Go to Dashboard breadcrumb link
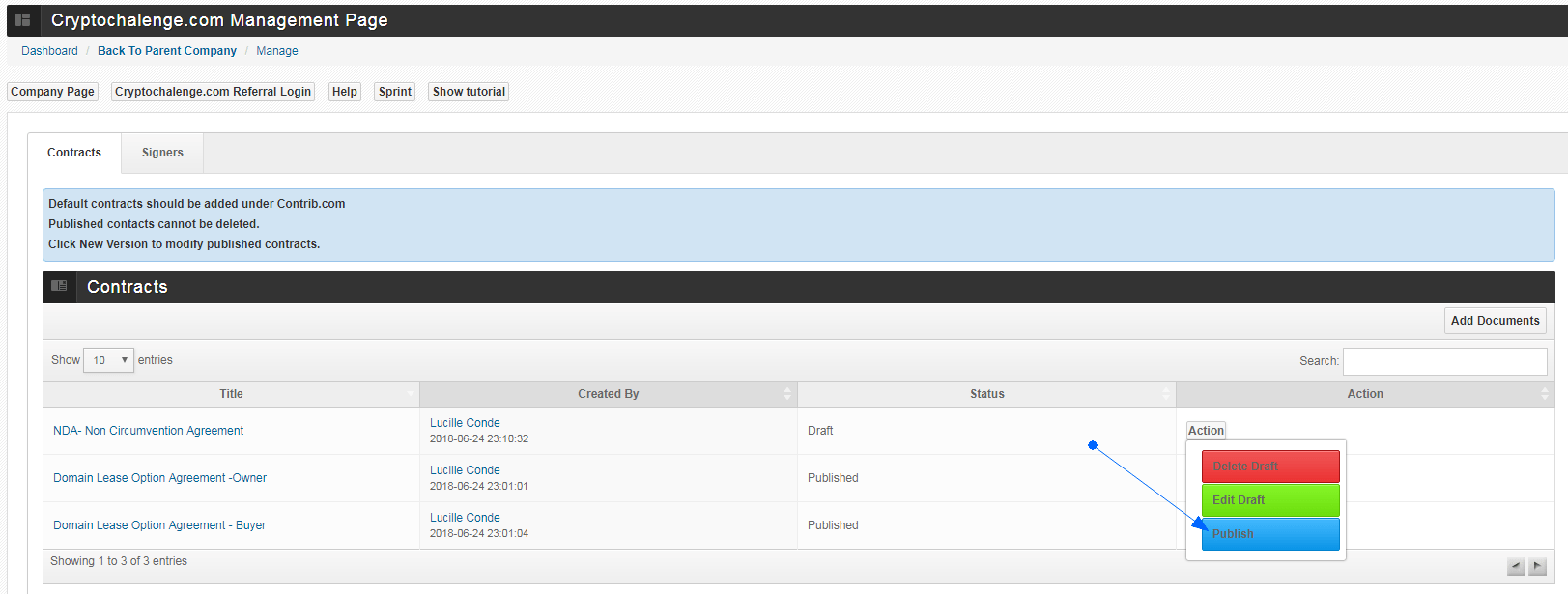The image size is (1568, 594). pos(49,51)
